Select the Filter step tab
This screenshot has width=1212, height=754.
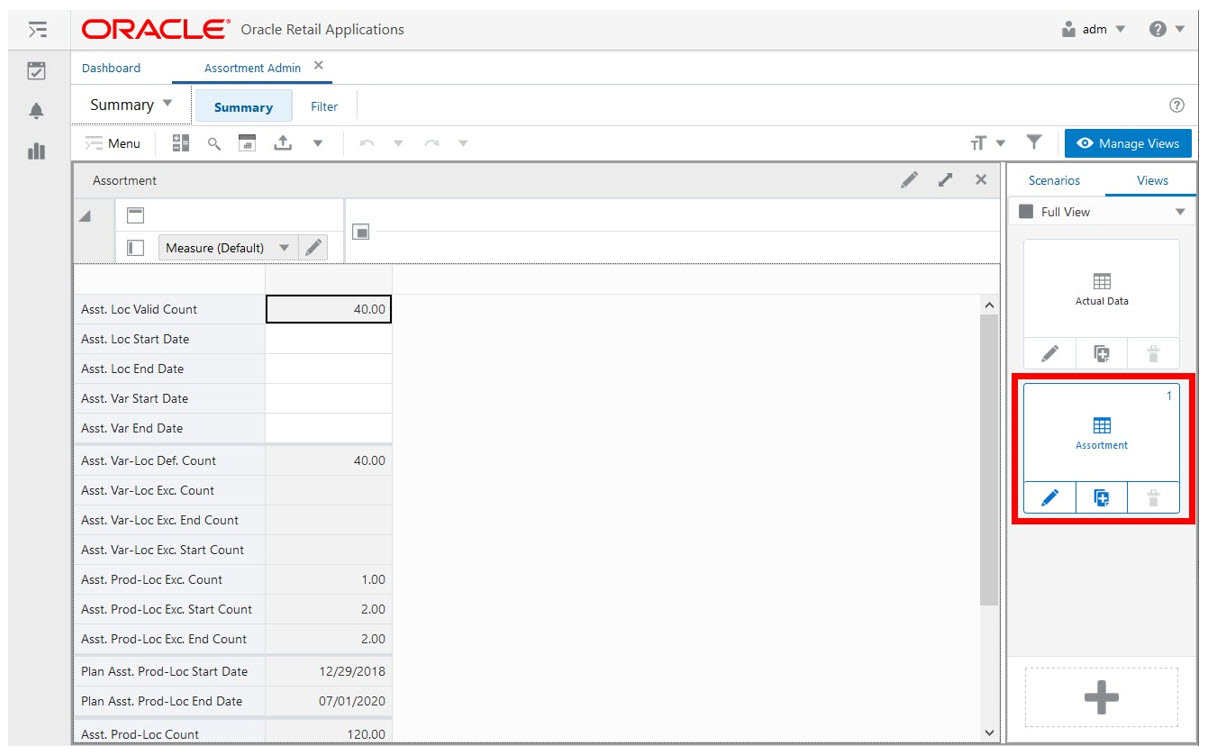324,107
